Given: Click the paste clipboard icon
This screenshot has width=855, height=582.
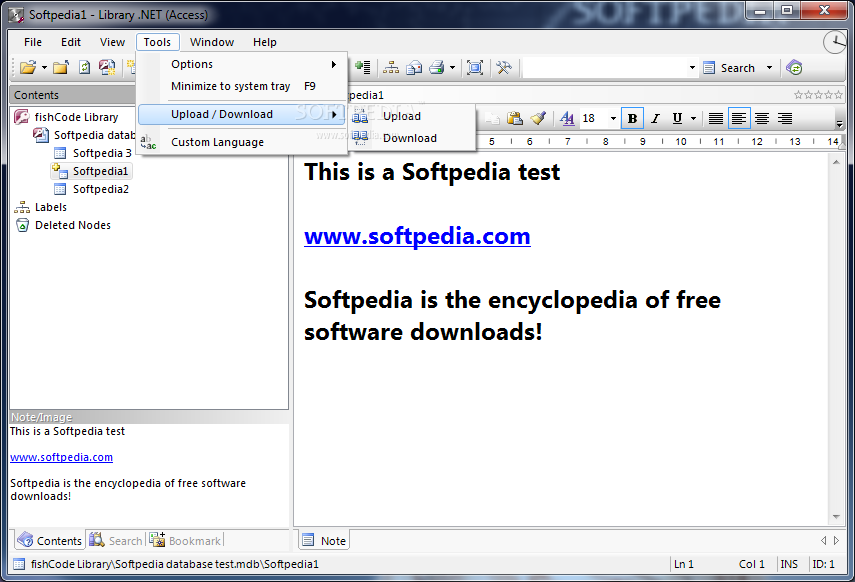Looking at the screenshot, I should 515,118.
